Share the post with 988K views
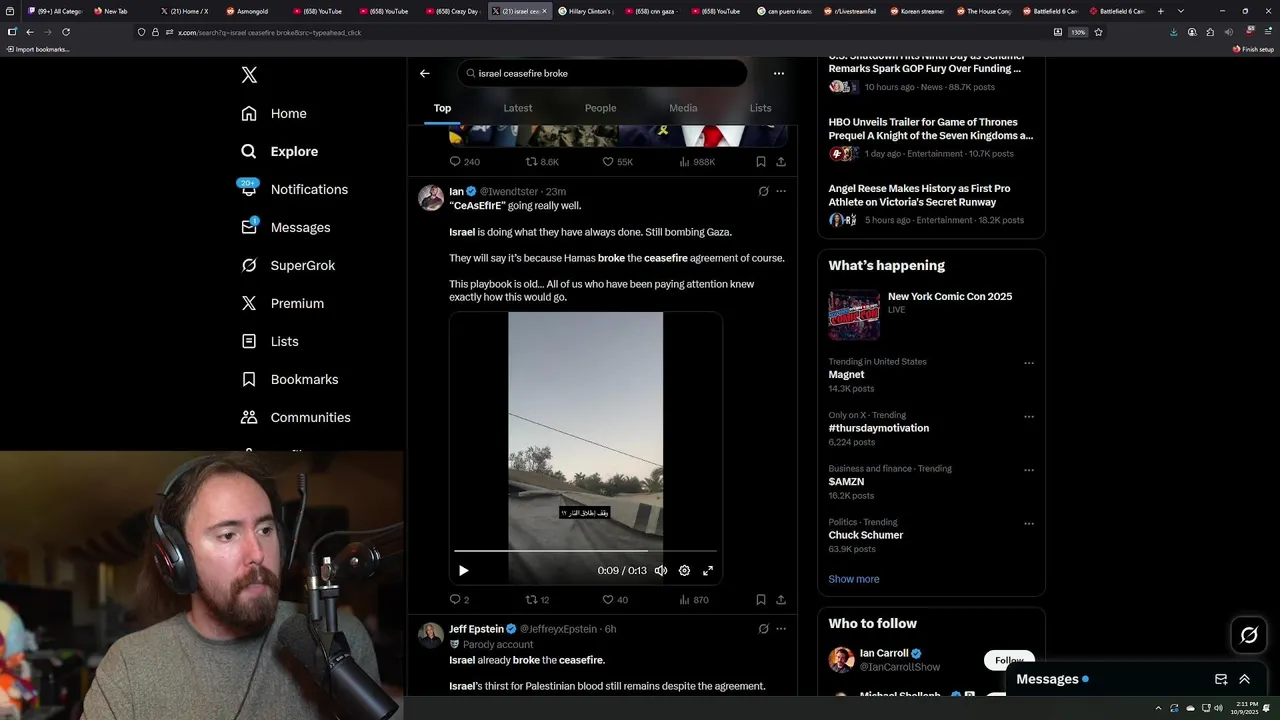 point(781,161)
